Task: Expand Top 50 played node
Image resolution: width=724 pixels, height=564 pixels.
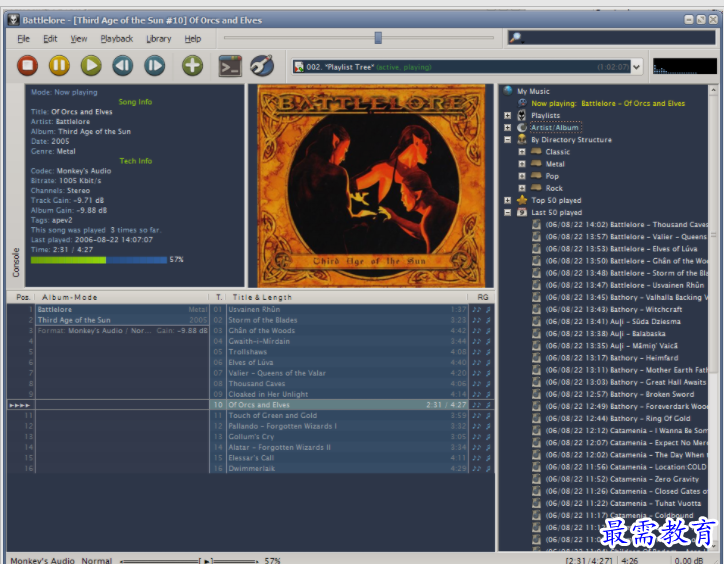Action: (x=507, y=200)
